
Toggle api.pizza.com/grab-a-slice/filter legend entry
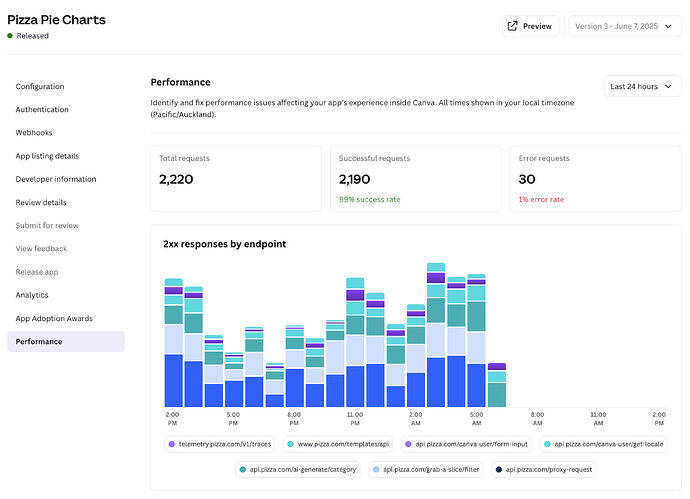click(x=426, y=470)
